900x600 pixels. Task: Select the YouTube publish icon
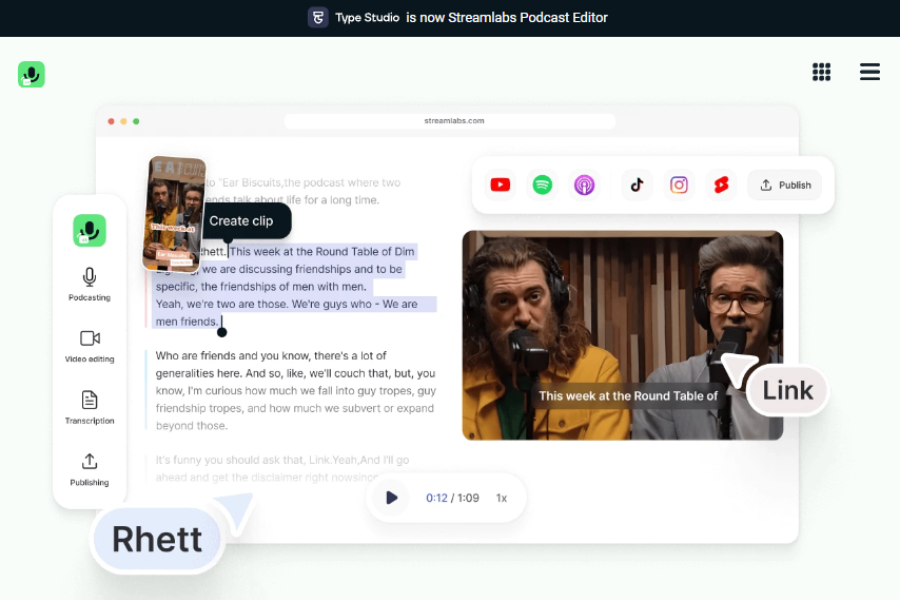point(500,185)
